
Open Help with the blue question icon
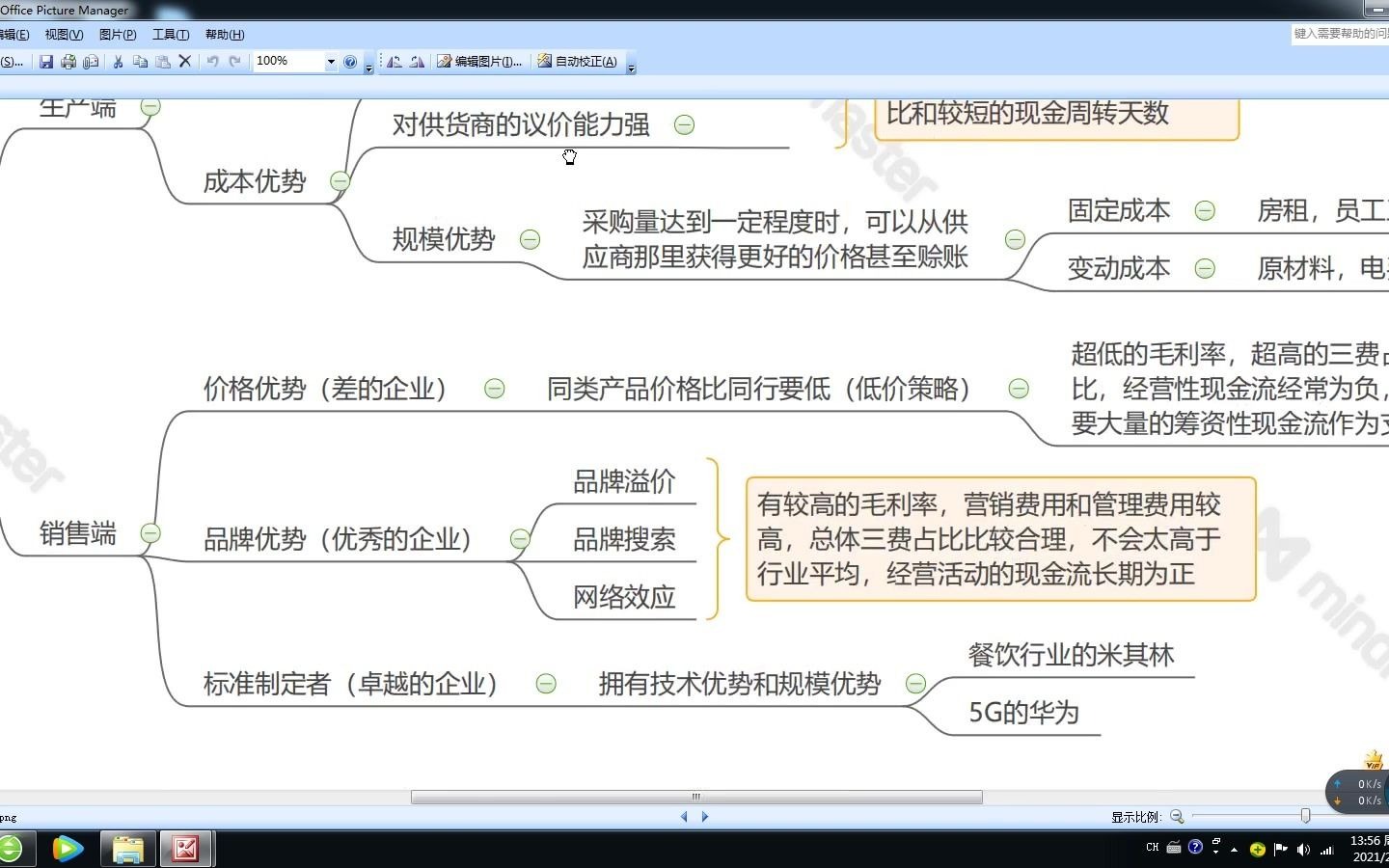pyautogui.click(x=350, y=62)
